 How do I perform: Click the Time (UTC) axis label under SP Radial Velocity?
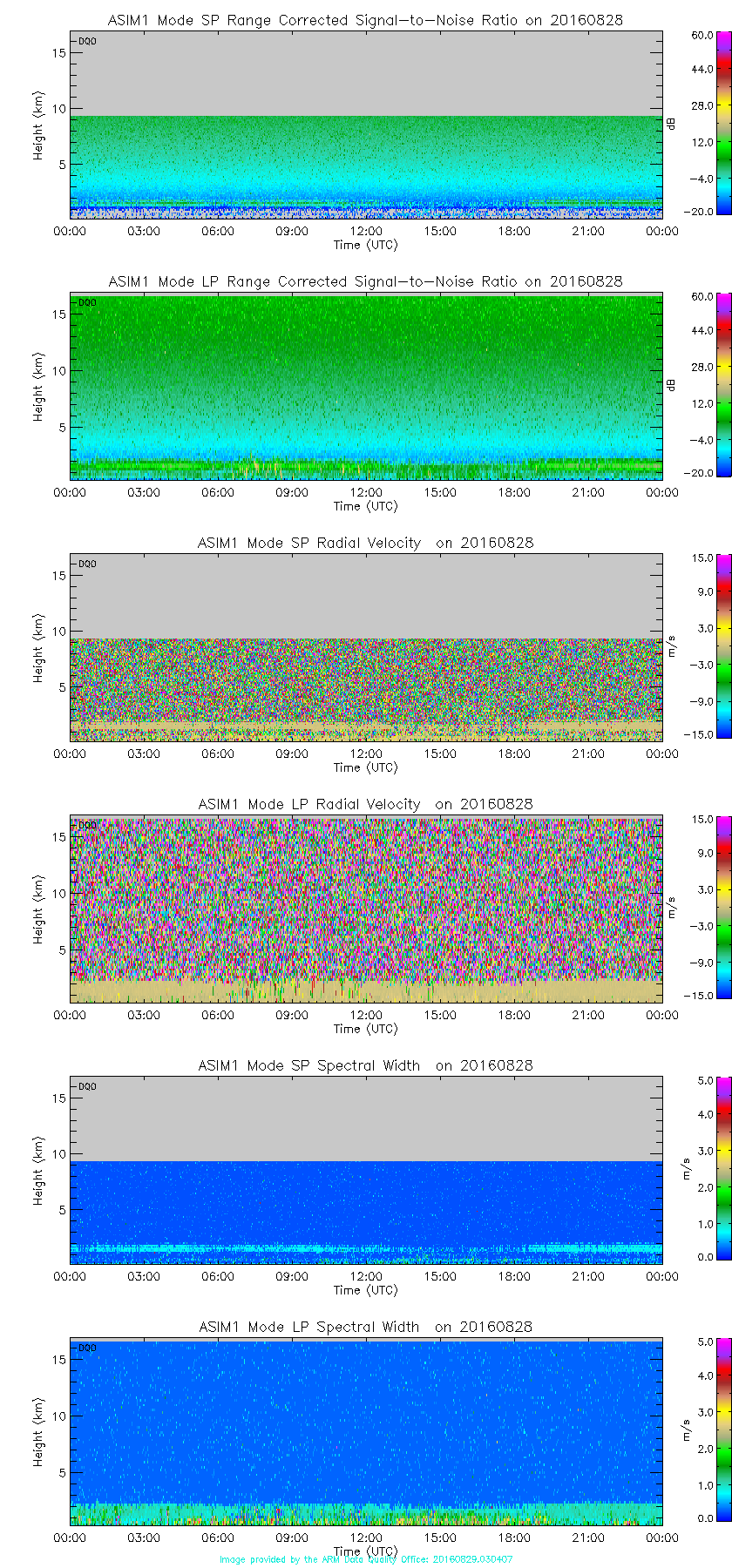[x=365, y=767]
